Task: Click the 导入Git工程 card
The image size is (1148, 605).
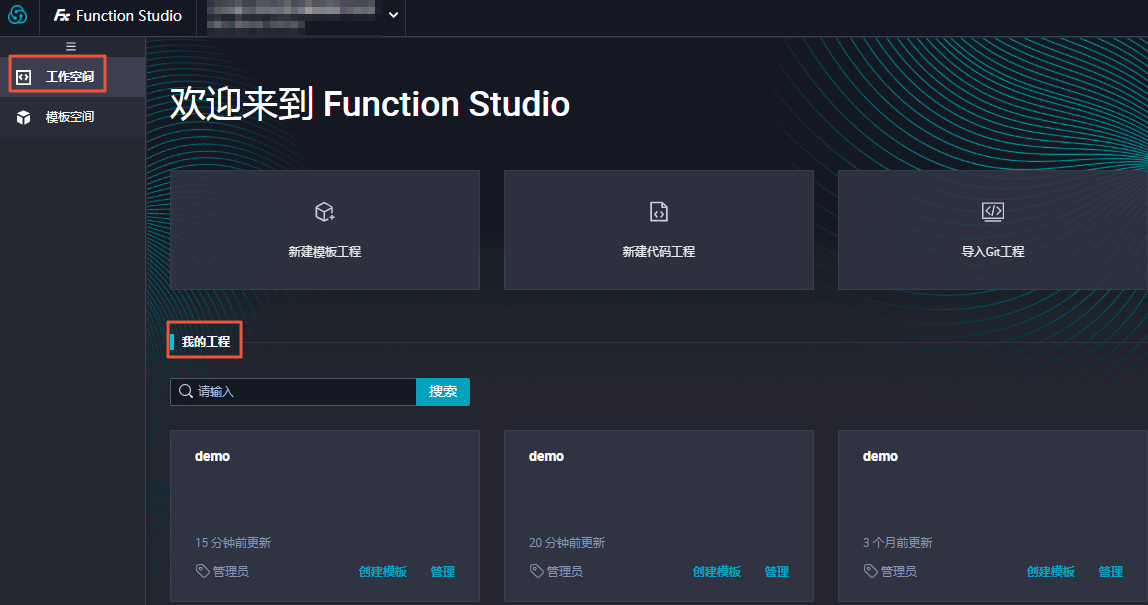Action: click(x=993, y=230)
